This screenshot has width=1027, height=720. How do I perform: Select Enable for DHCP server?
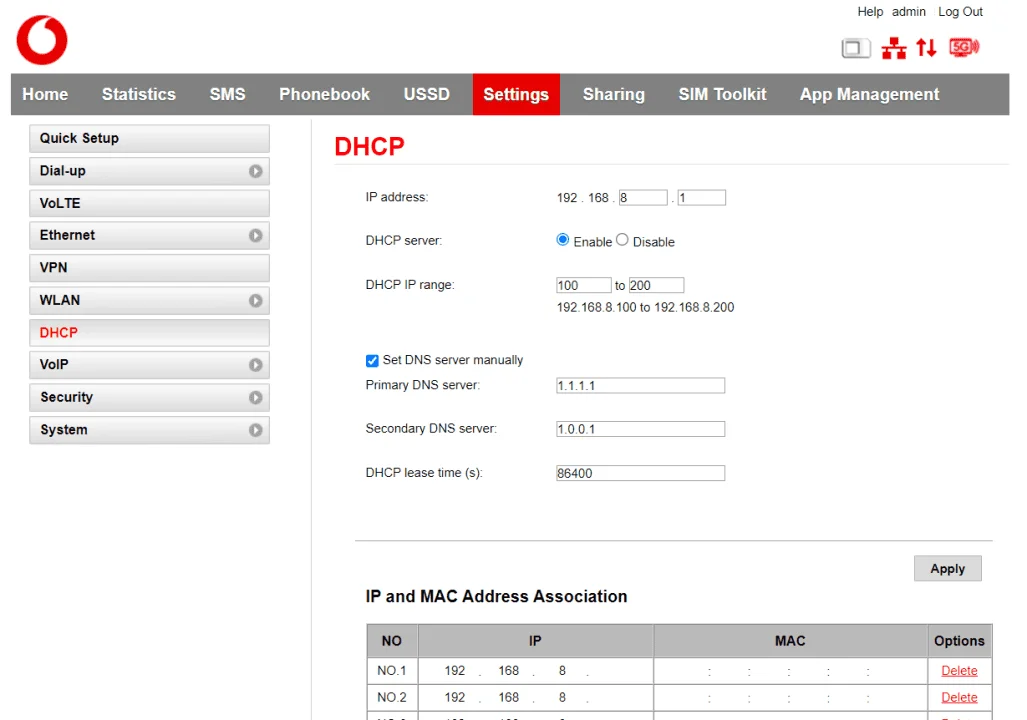pyautogui.click(x=563, y=240)
